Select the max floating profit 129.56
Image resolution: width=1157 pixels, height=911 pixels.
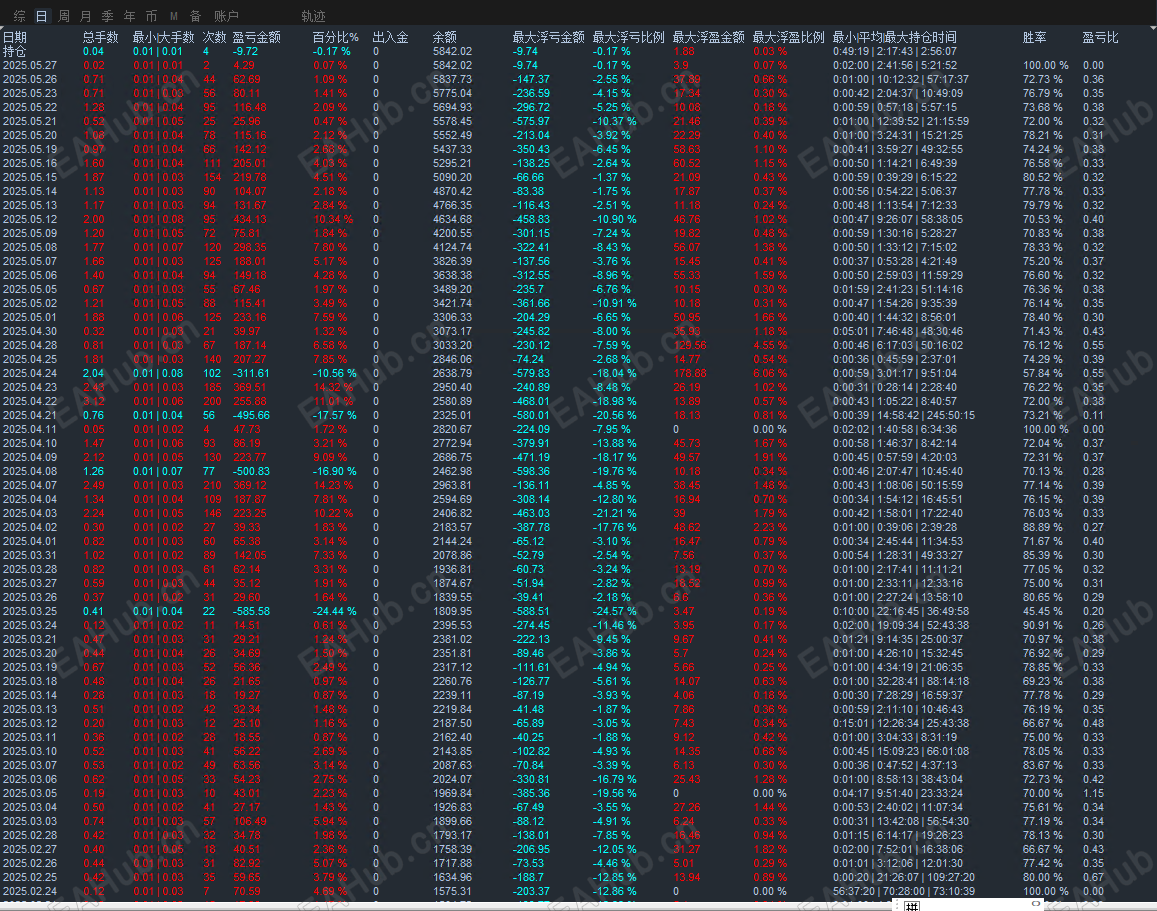(x=689, y=345)
